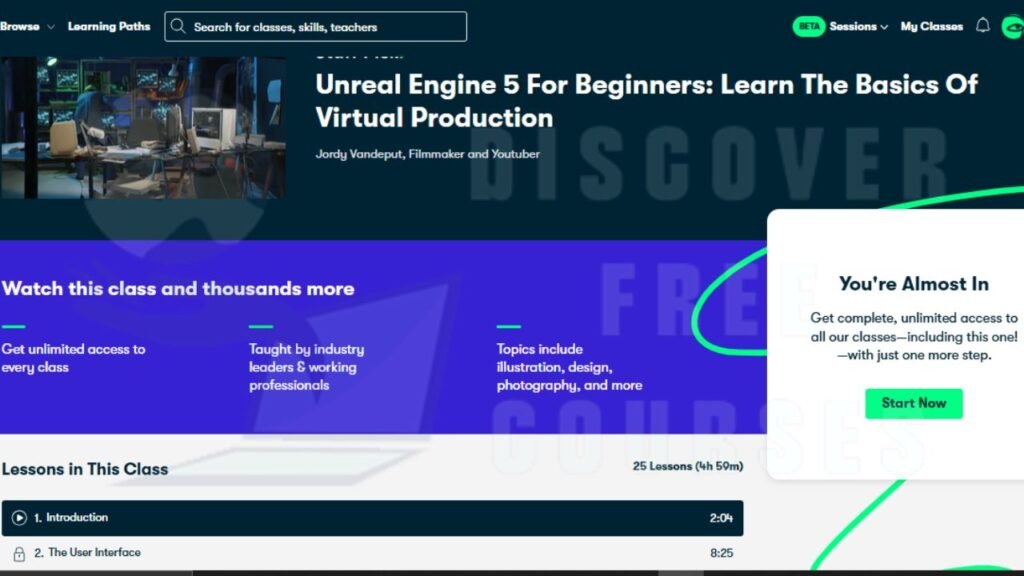Focus the search for classes field
This screenshot has height=576, width=1024.
point(315,27)
